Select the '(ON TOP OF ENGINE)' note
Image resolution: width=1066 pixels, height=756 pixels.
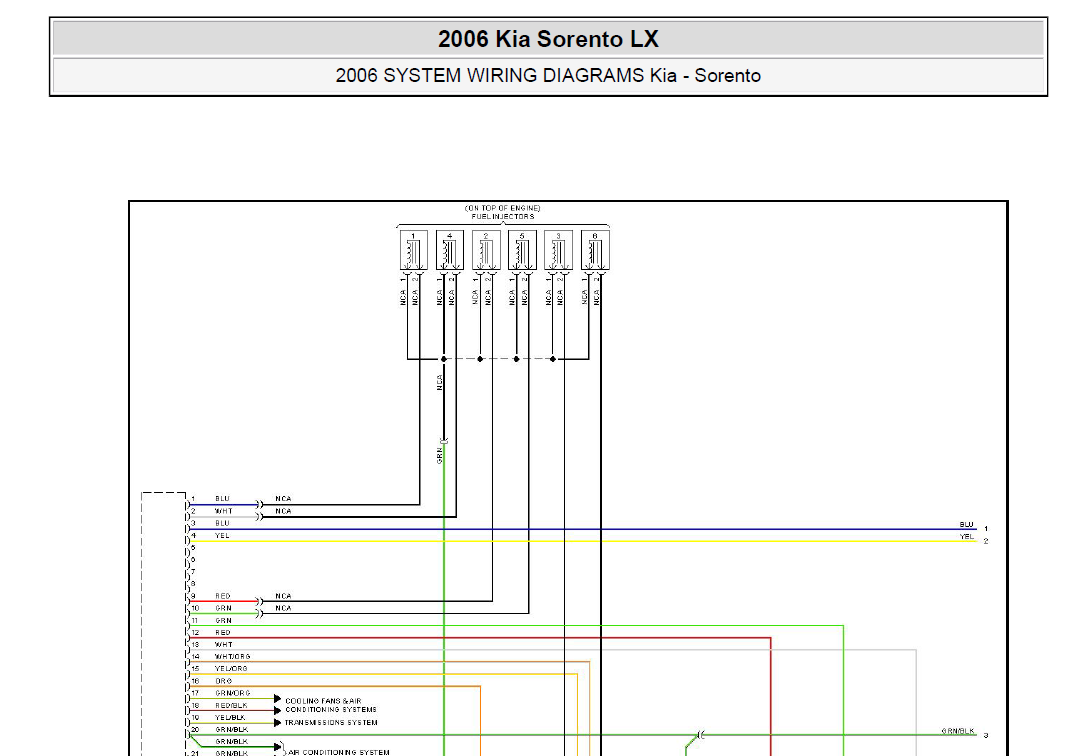502,209
